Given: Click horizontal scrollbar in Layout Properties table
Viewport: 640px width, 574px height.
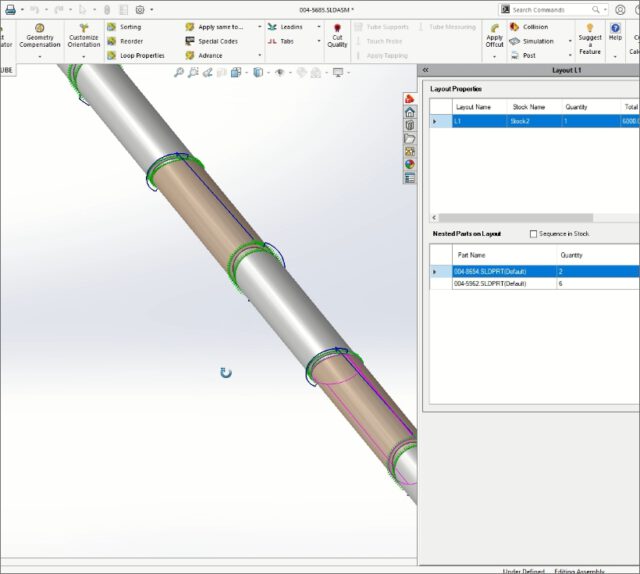Looking at the screenshot, I should click(516, 218).
